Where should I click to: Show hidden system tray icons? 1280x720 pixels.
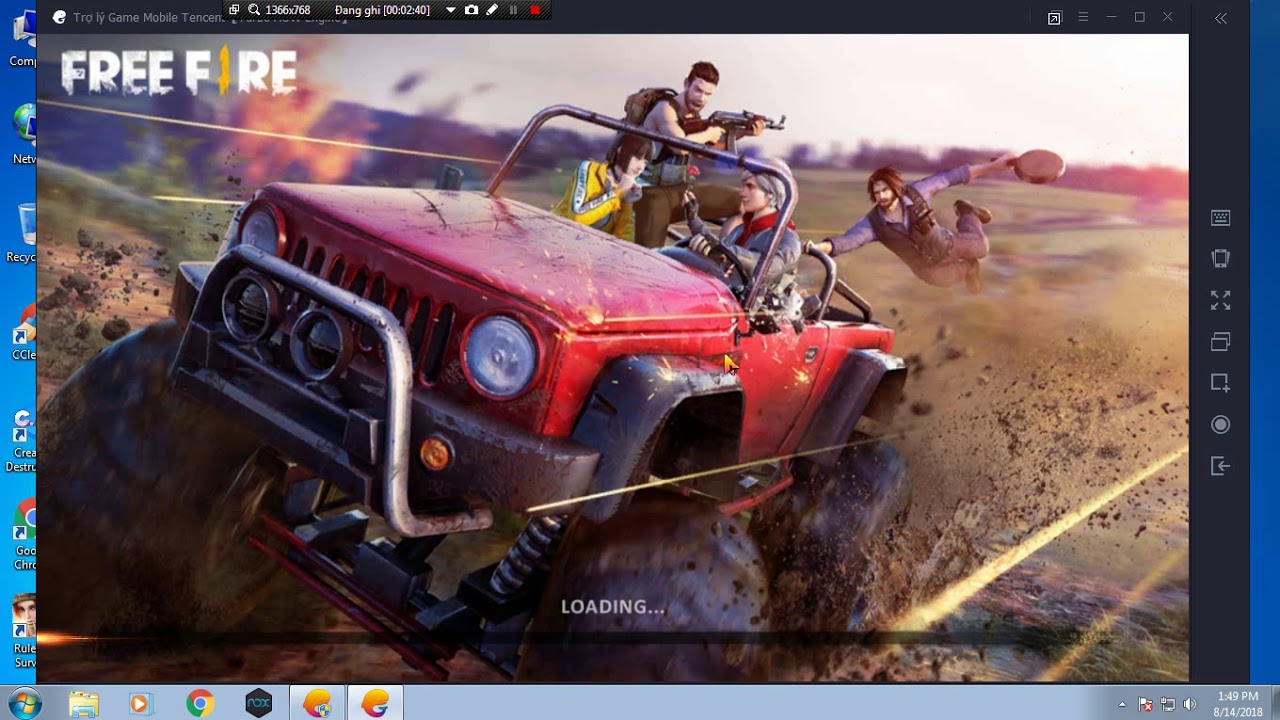click(1122, 704)
